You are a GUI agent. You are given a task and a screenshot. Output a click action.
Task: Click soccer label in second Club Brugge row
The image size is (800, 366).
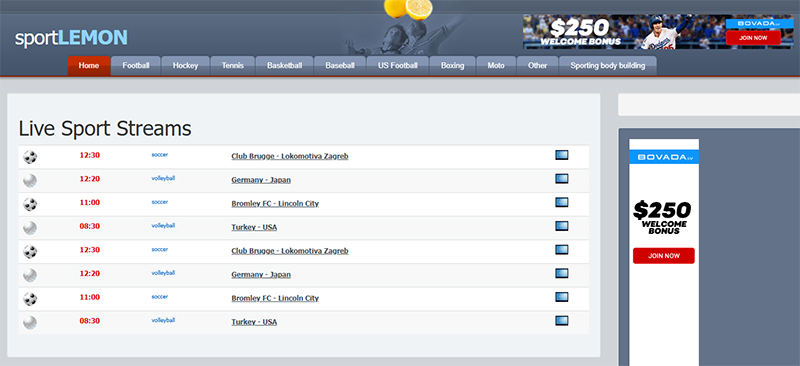click(x=160, y=249)
